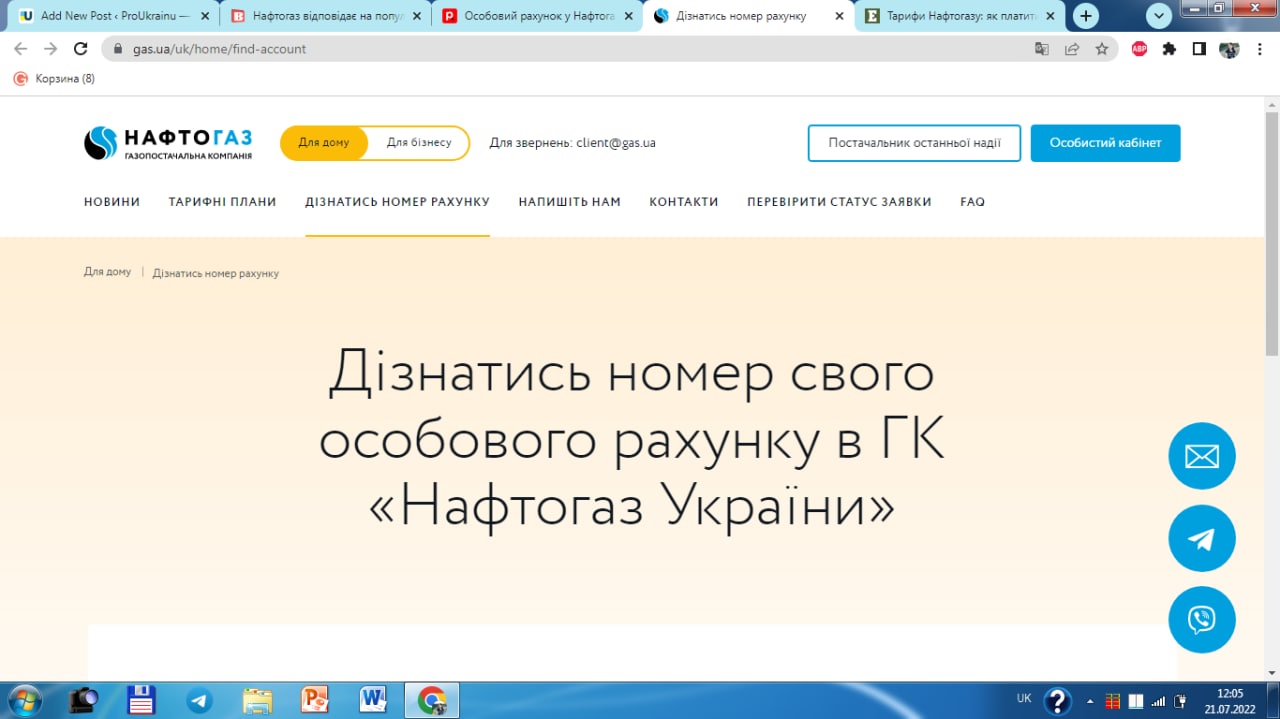
Task: Click 'Постачальник останньої надії' button
Action: 914,143
